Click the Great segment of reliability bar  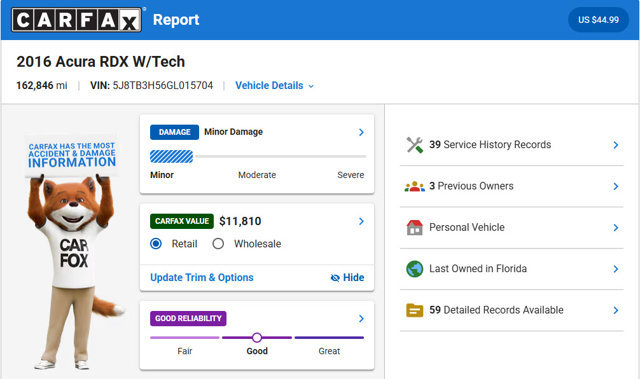329,338
